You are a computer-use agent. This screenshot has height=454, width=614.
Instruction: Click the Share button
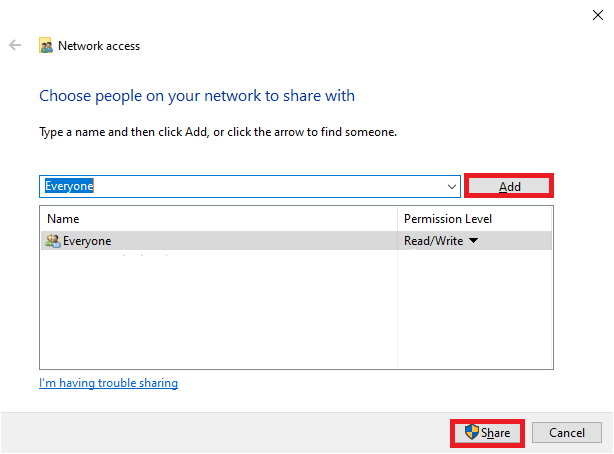pos(487,432)
